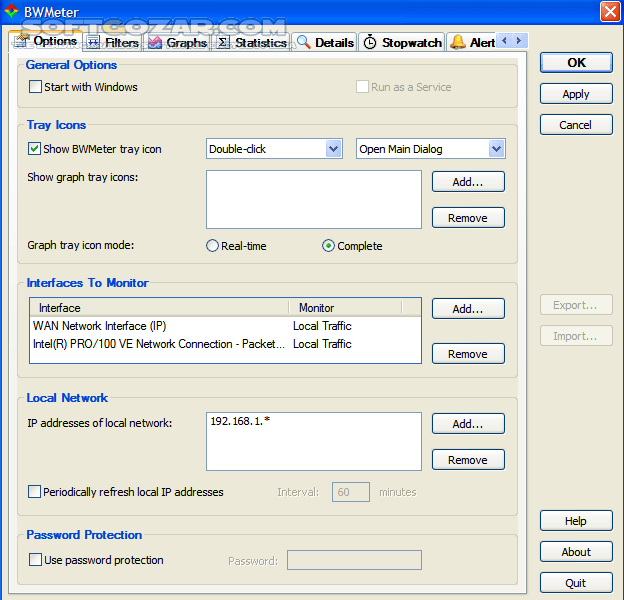Open Help from the side buttons

coord(576,521)
